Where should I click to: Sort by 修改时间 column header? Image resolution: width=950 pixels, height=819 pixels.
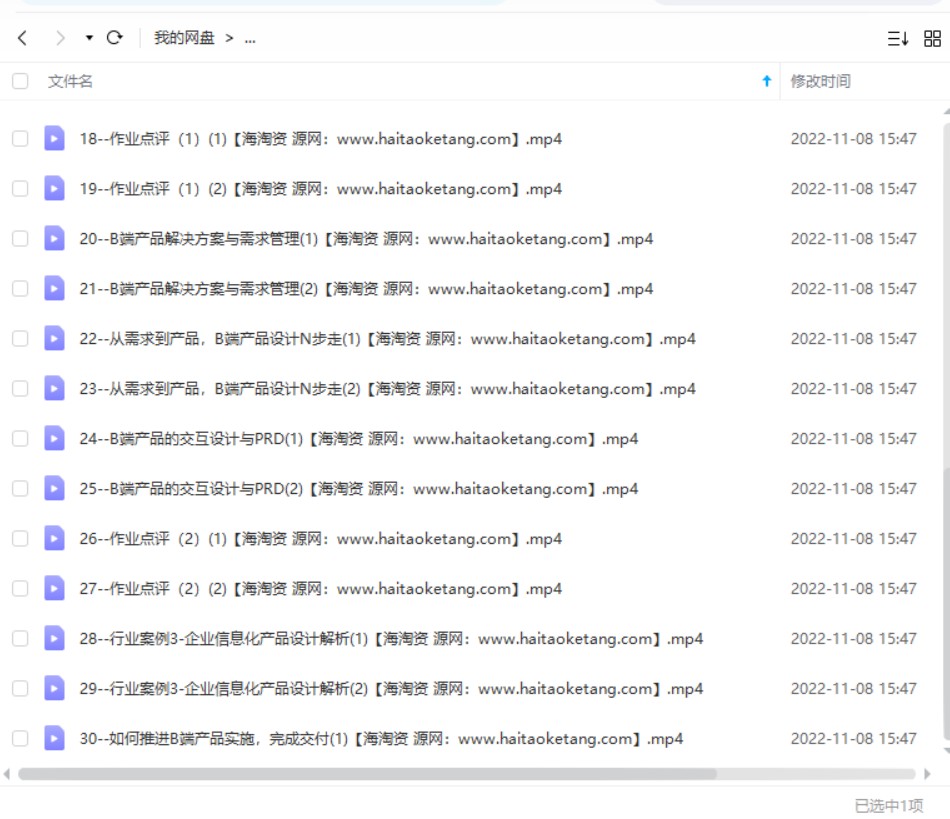[x=820, y=81]
